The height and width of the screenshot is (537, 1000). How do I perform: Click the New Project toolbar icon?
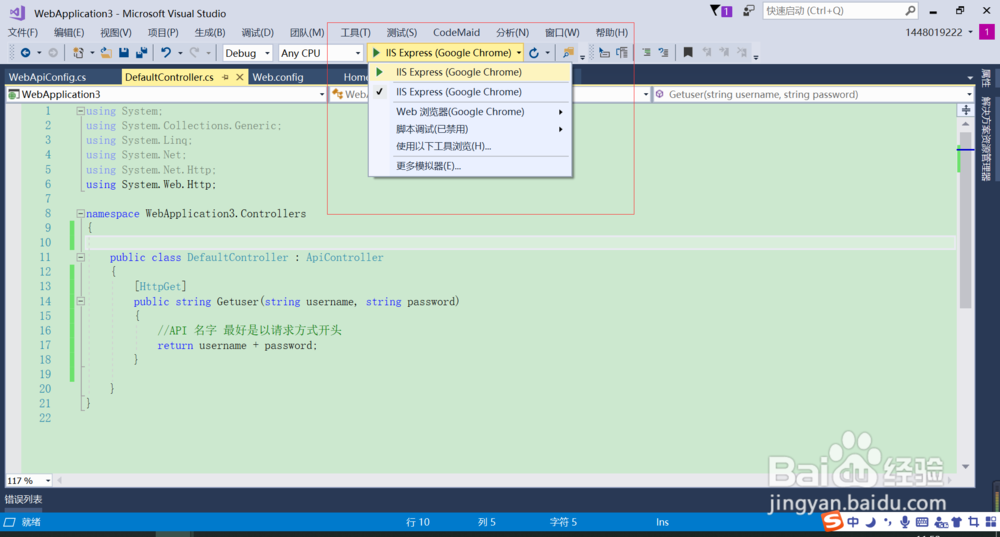pos(78,53)
